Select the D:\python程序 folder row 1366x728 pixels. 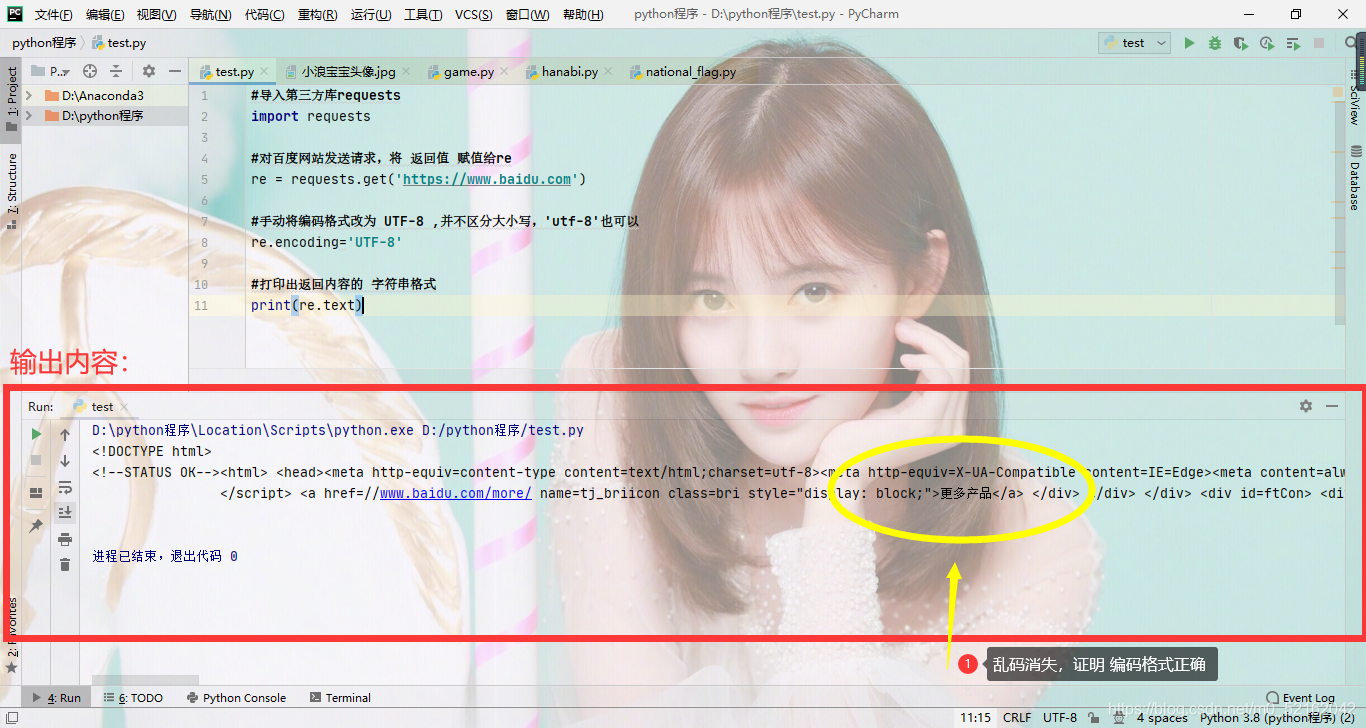click(x=105, y=116)
